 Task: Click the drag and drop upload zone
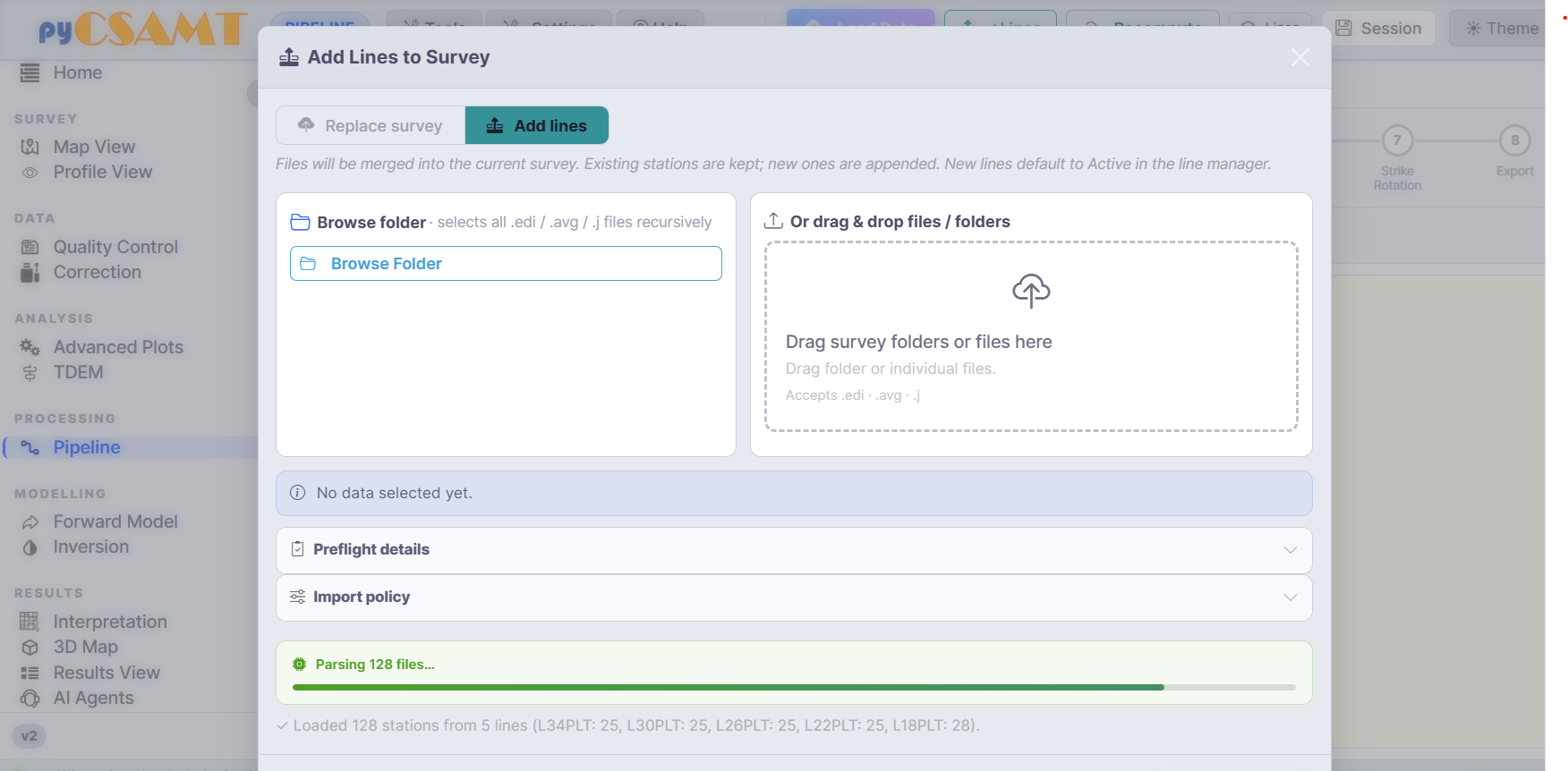click(x=1031, y=336)
